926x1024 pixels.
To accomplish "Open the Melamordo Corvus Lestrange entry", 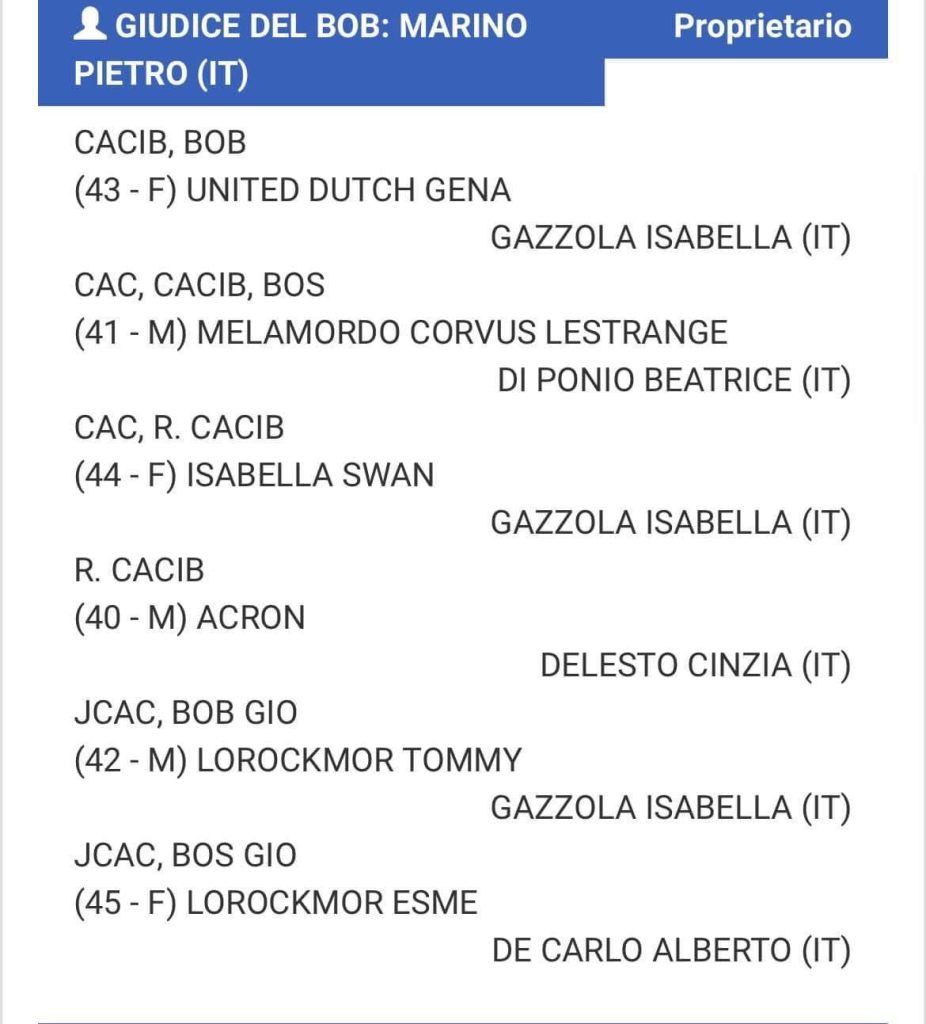I will tap(400, 333).
